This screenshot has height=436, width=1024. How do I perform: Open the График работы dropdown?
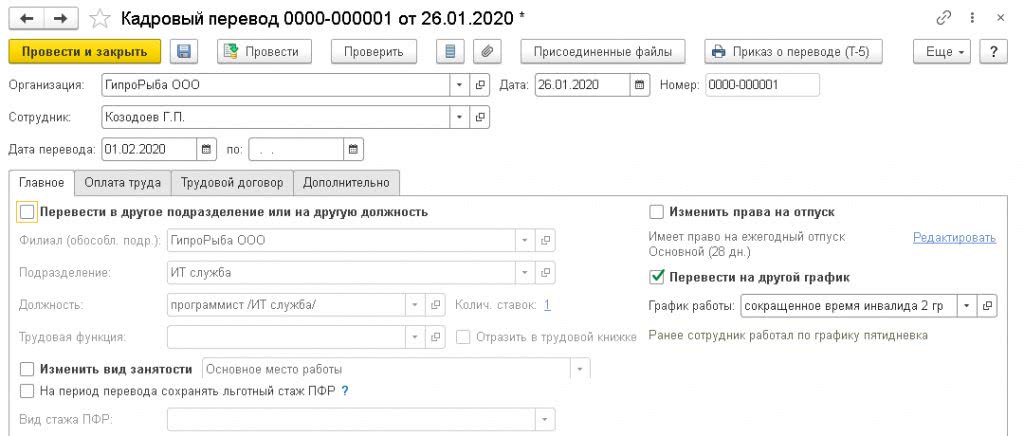(x=966, y=306)
